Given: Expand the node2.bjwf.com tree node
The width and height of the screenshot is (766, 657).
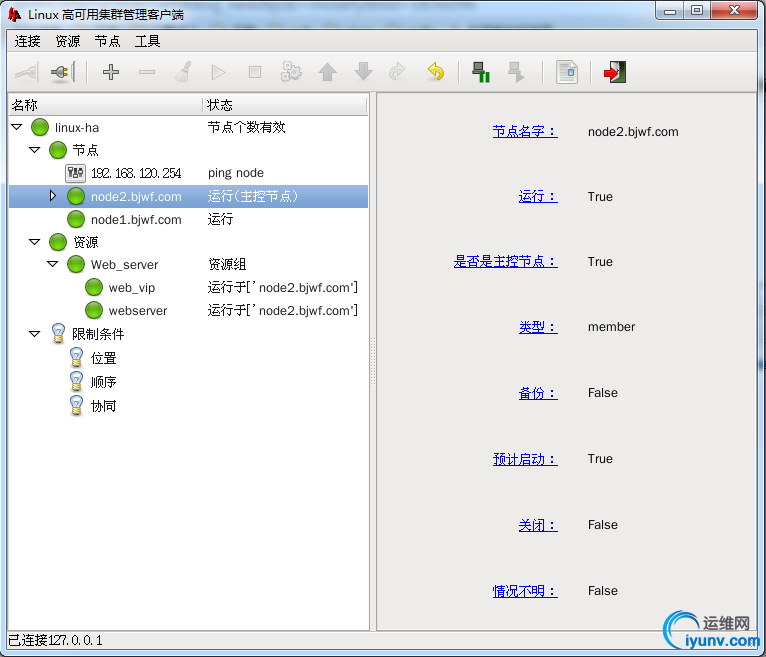Looking at the screenshot, I should 53,196.
